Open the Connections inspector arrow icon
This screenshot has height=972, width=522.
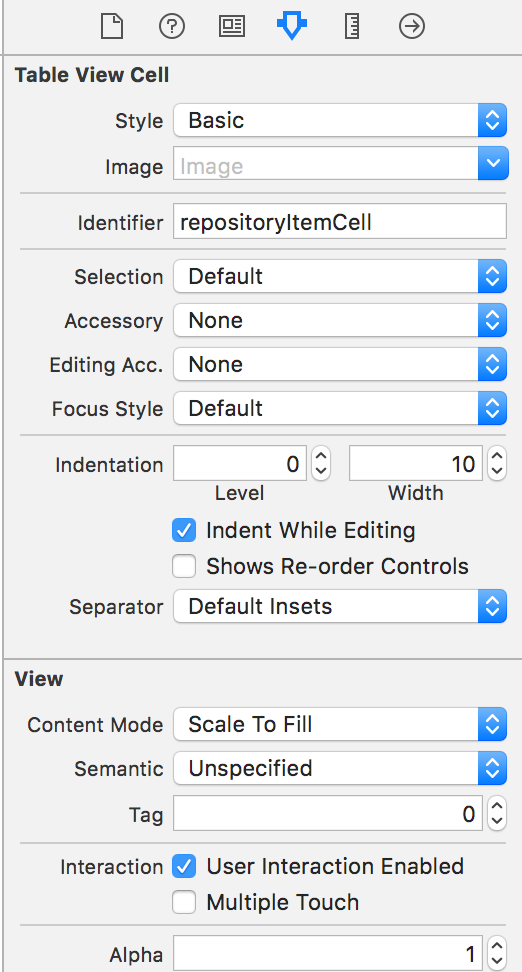(x=412, y=27)
